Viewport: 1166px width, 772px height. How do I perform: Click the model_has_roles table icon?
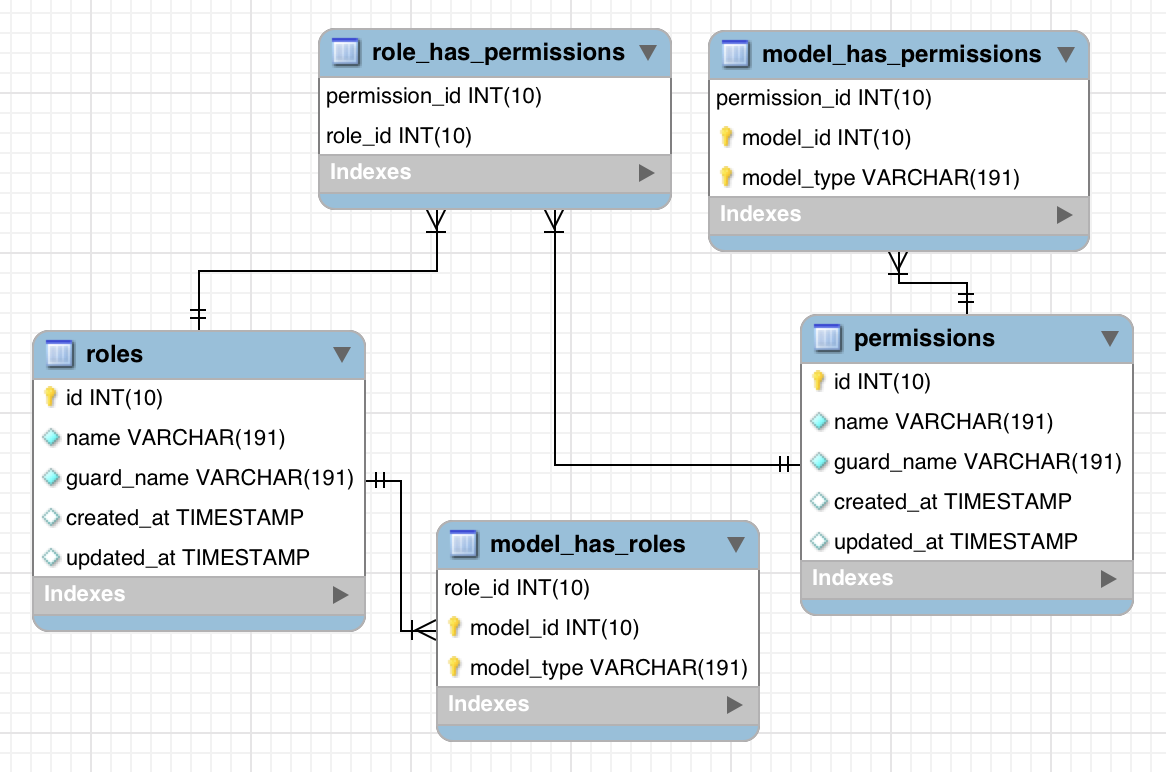(x=463, y=544)
